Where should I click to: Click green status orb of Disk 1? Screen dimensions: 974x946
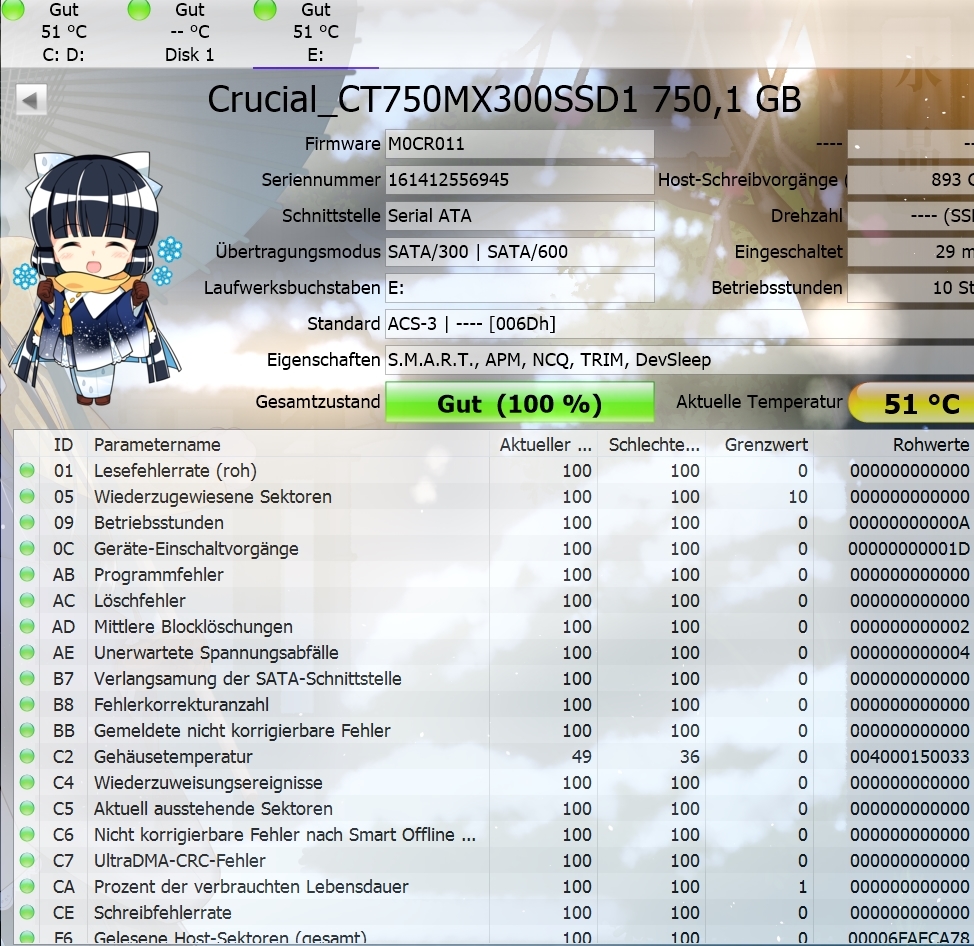click(x=139, y=9)
